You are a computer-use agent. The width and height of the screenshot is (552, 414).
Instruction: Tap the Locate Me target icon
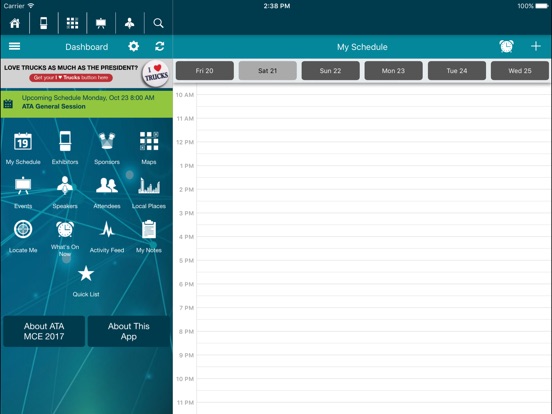point(23,230)
